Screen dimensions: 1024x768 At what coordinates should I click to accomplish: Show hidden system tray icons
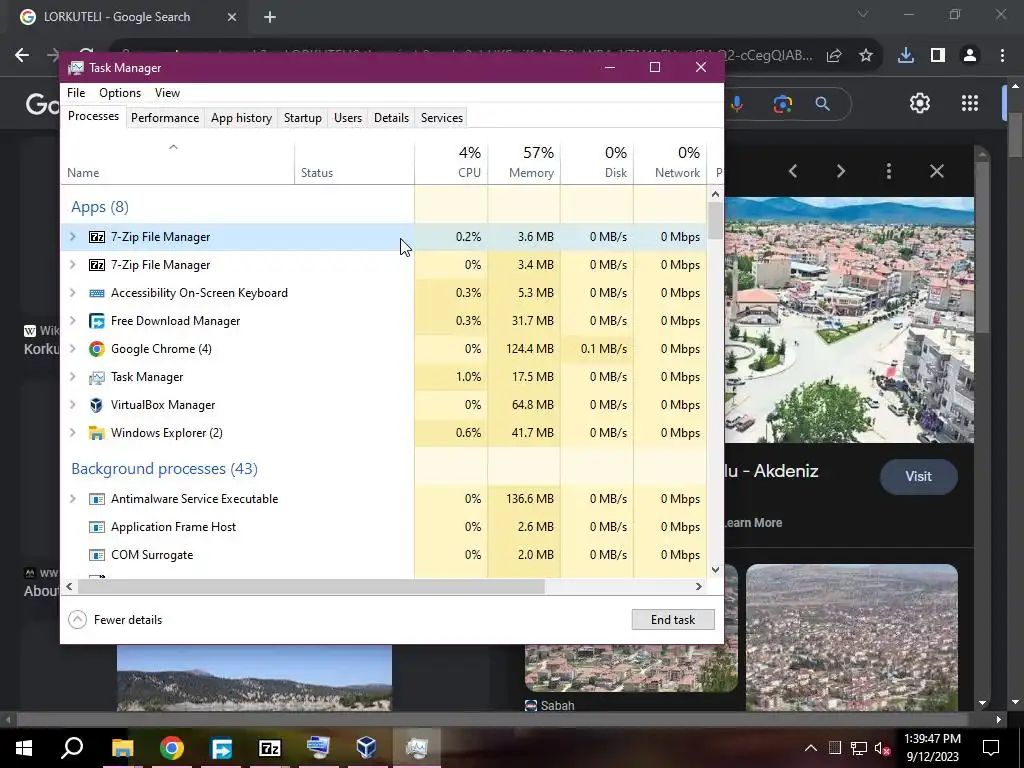[x=810, y=748]
